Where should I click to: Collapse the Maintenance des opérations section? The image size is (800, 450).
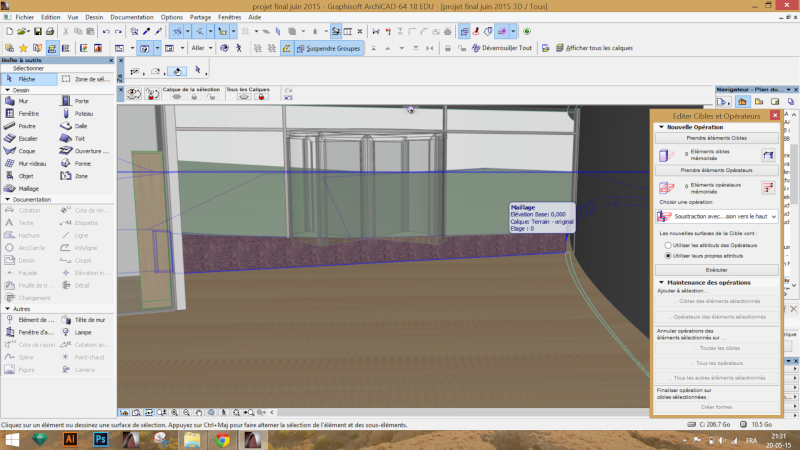coord(661,282)
